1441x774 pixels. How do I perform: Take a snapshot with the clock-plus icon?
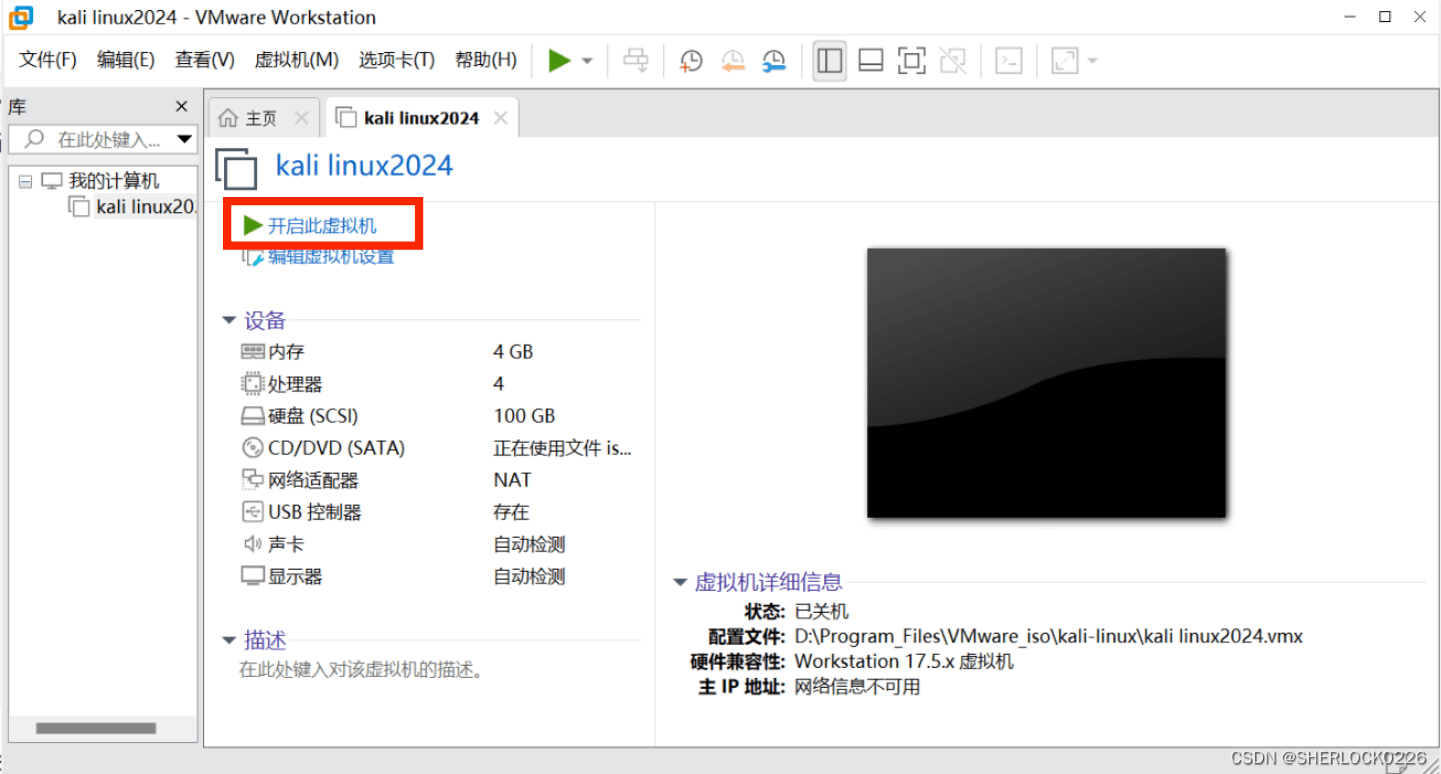pyautogui.click(x=691, y=61)
